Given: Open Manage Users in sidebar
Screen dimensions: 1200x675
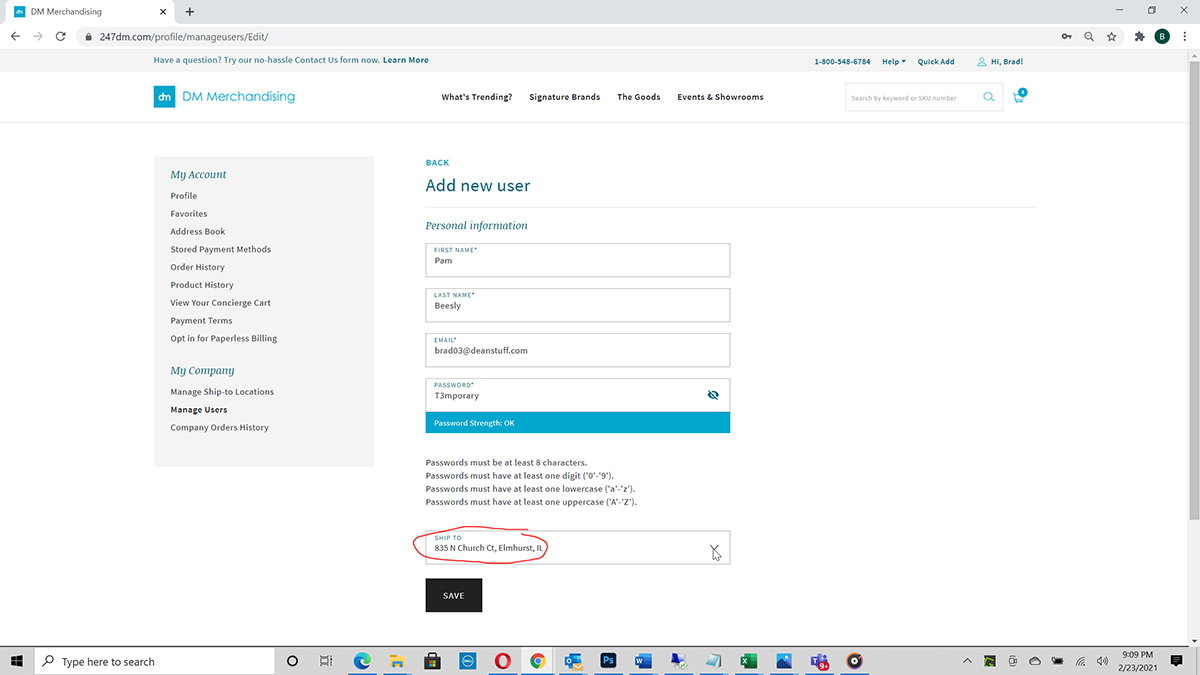Looking at the screenshot, I should (199, 410).
